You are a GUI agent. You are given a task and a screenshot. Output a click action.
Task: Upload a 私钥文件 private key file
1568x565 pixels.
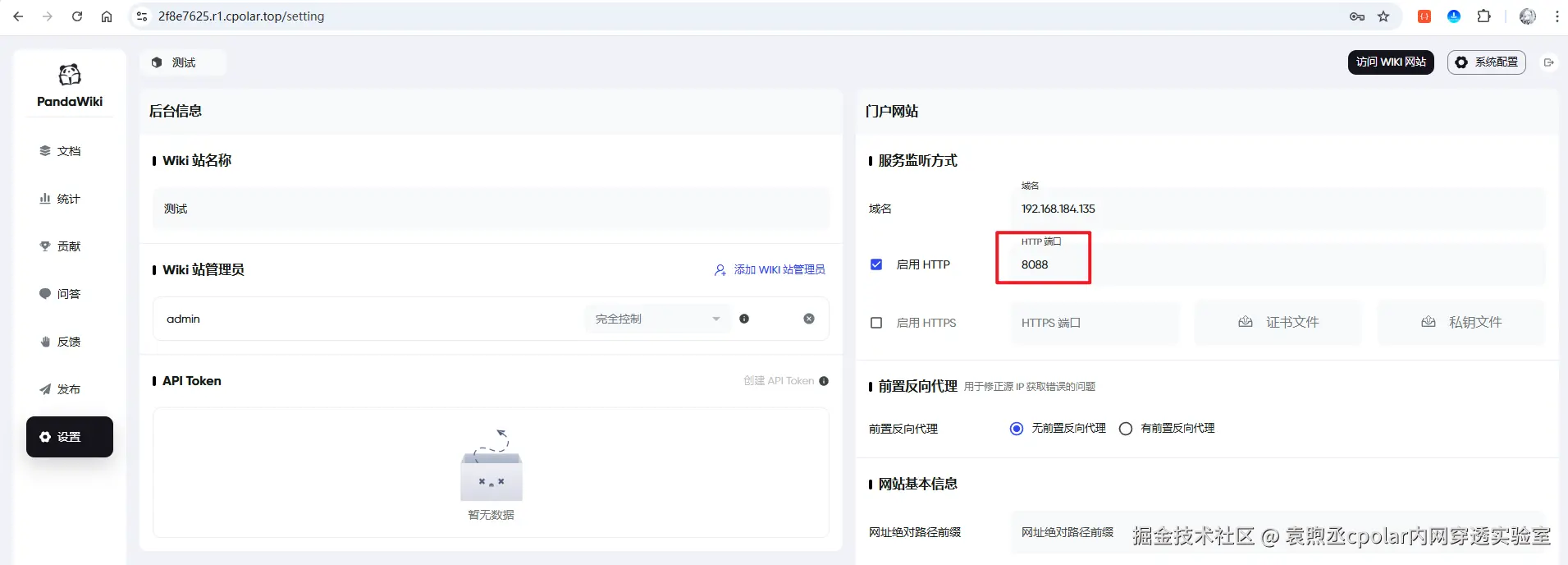pyautogui.click(x=1461, y=323)
